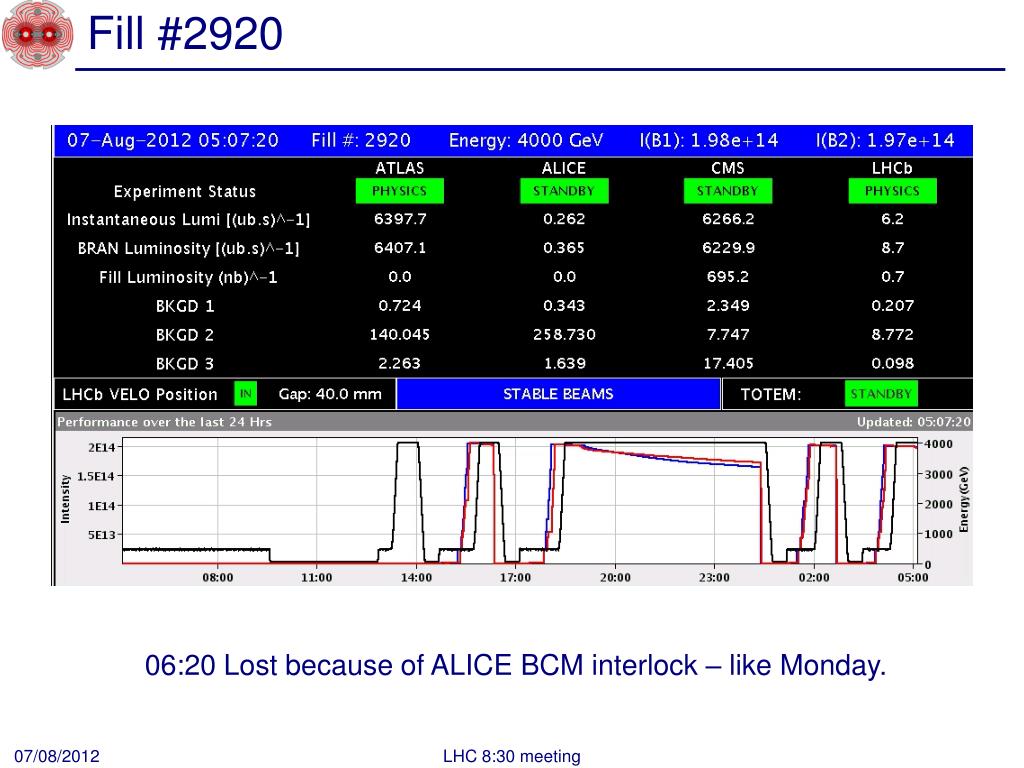Image resolution: width=1024 pixels, height=768 pixels.
Task: Click the green VELO IN indicator
Action: (246, 394)
